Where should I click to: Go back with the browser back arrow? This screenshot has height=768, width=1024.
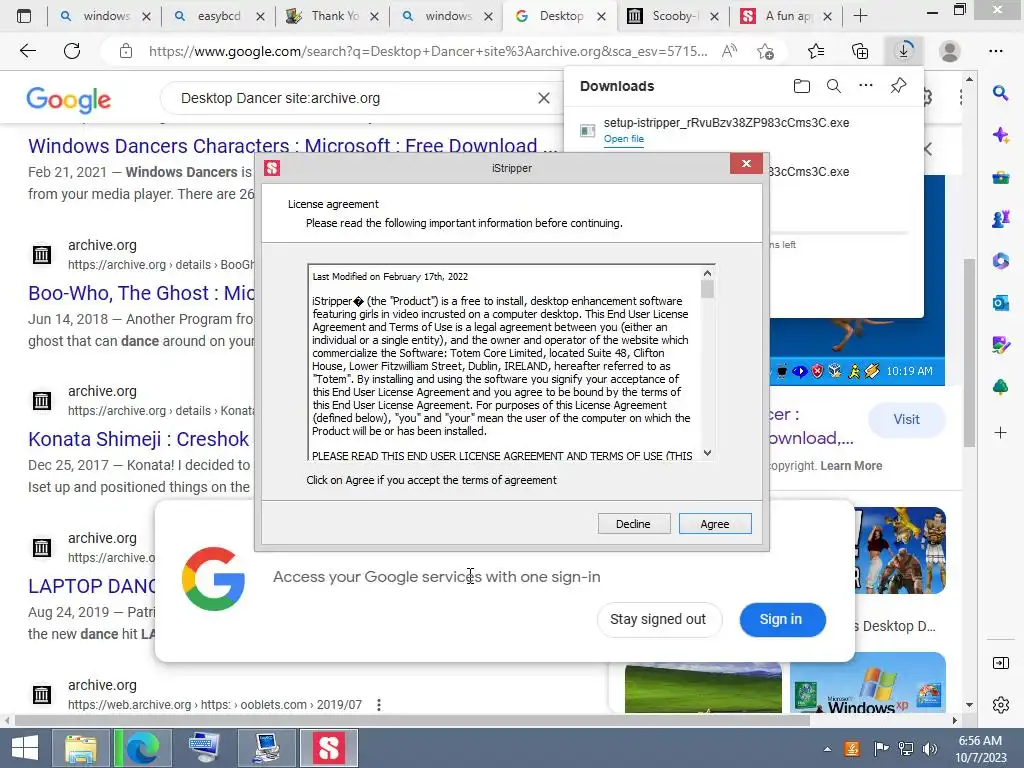[27, 51]
